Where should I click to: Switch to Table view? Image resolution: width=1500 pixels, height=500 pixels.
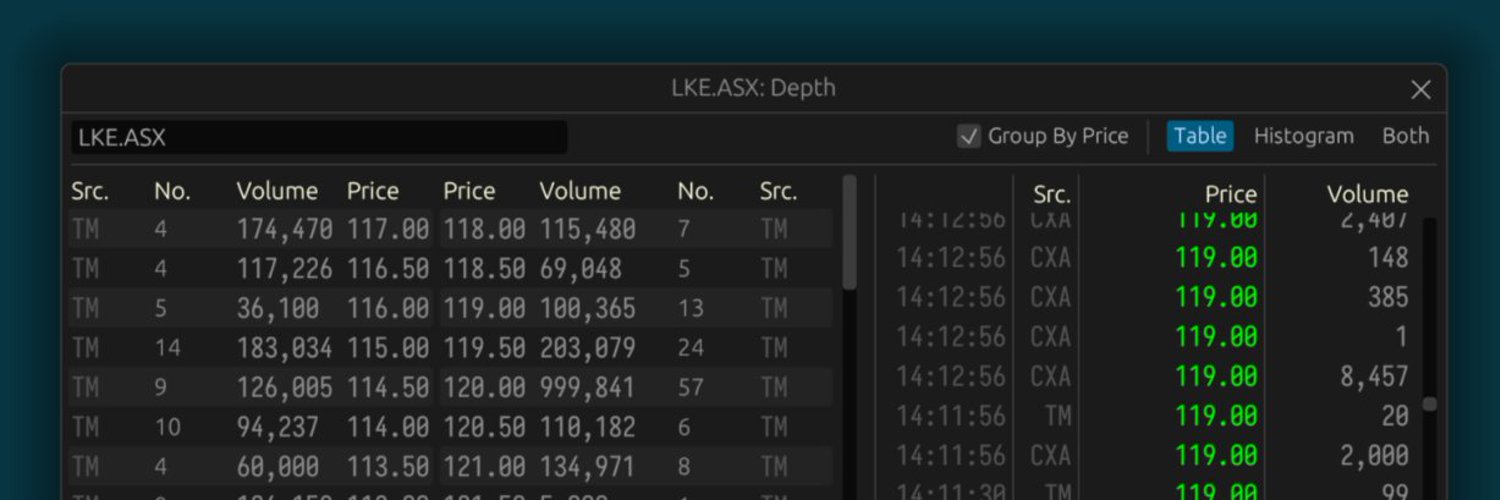pos(1200,136)
